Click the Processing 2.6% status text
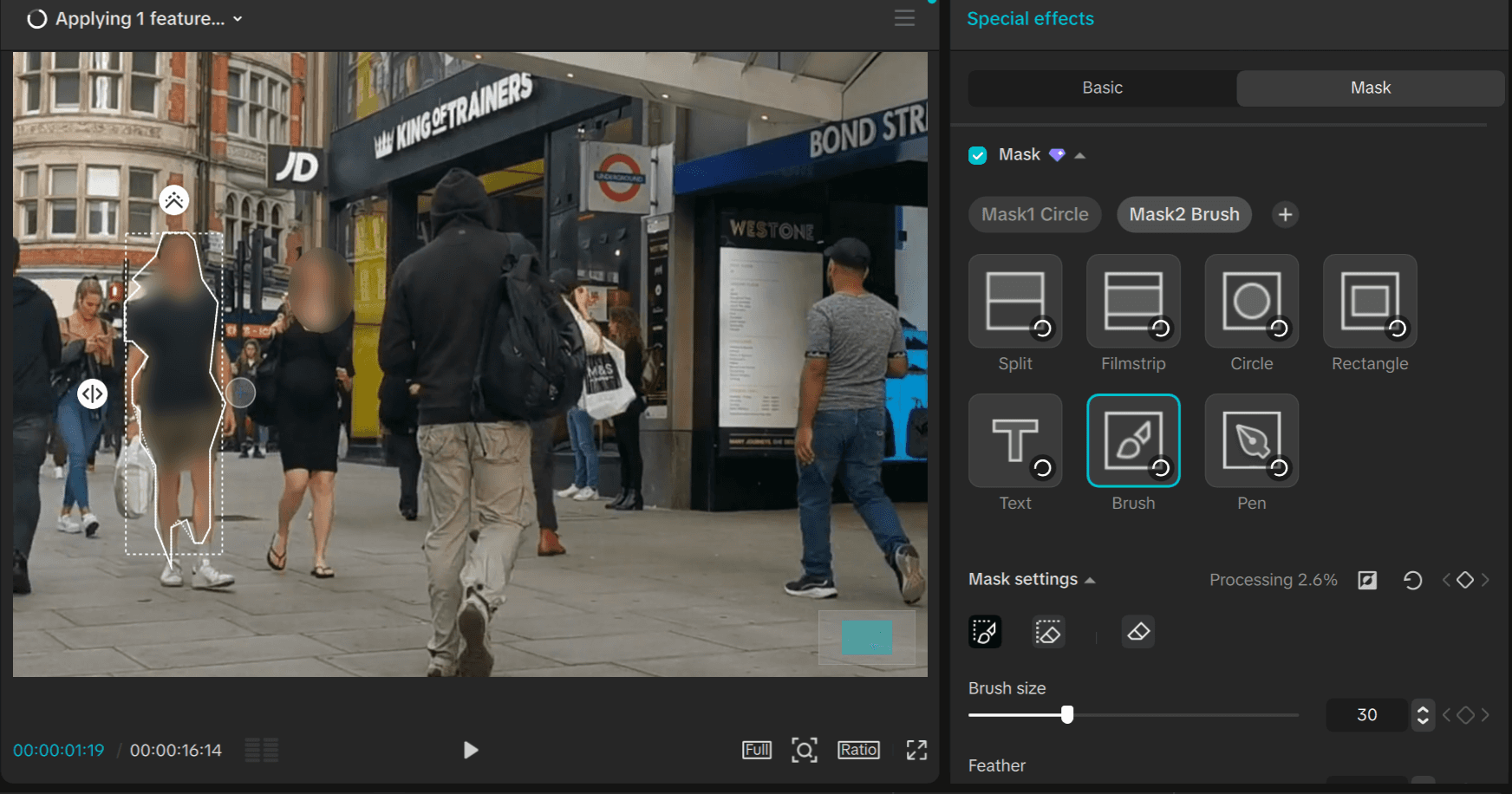Image resolution: width=1512 pixels, height=794 pixels. (1274, 580)
